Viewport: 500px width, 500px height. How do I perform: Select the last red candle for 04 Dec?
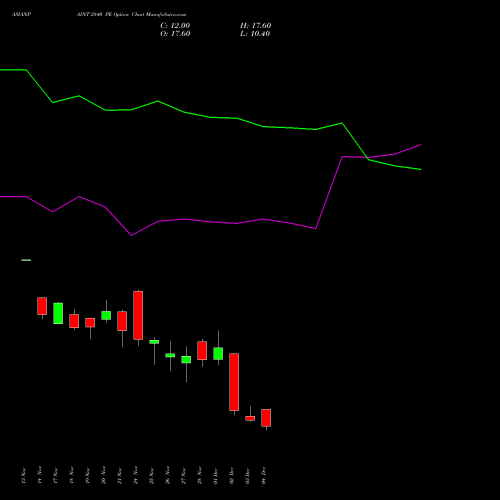pos(266,418)
